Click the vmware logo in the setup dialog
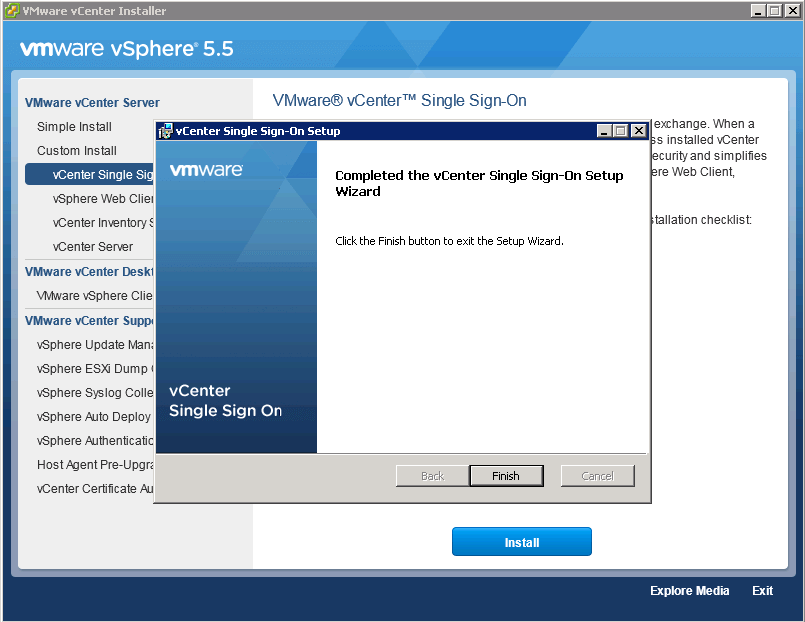 coord(206,170)
